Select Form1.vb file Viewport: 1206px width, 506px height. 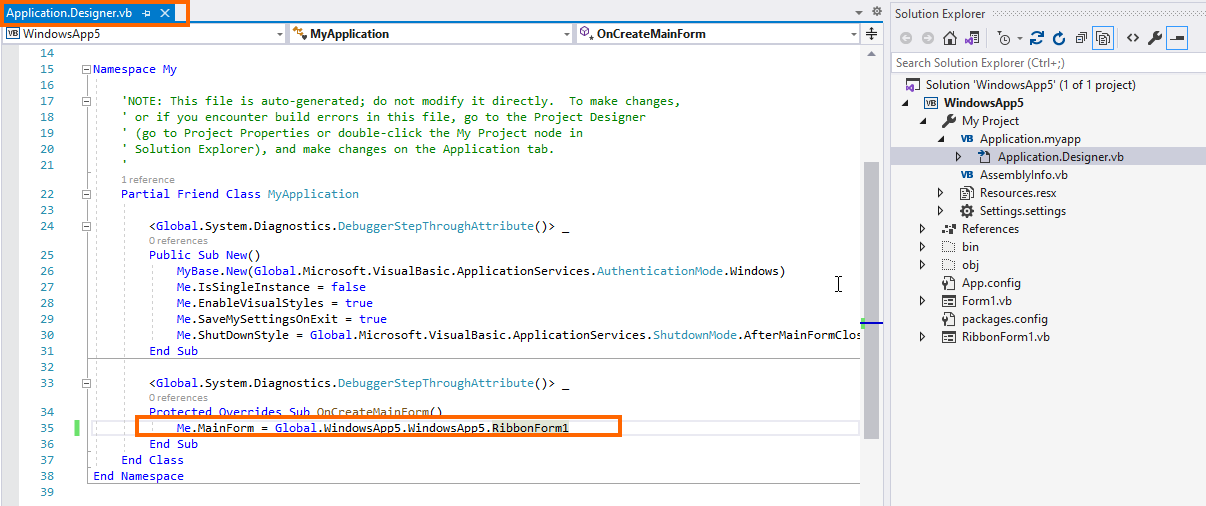point(986,301)
